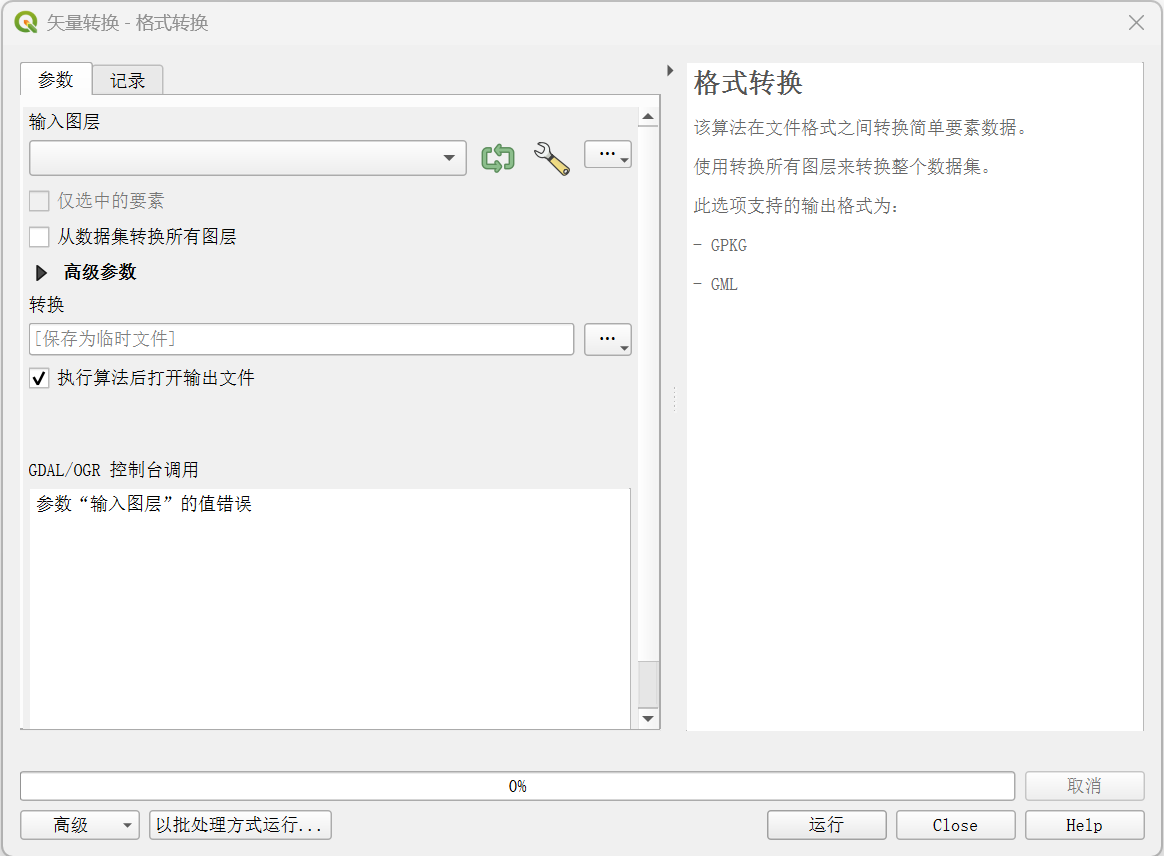Switch to the 记录 tab

127,81
